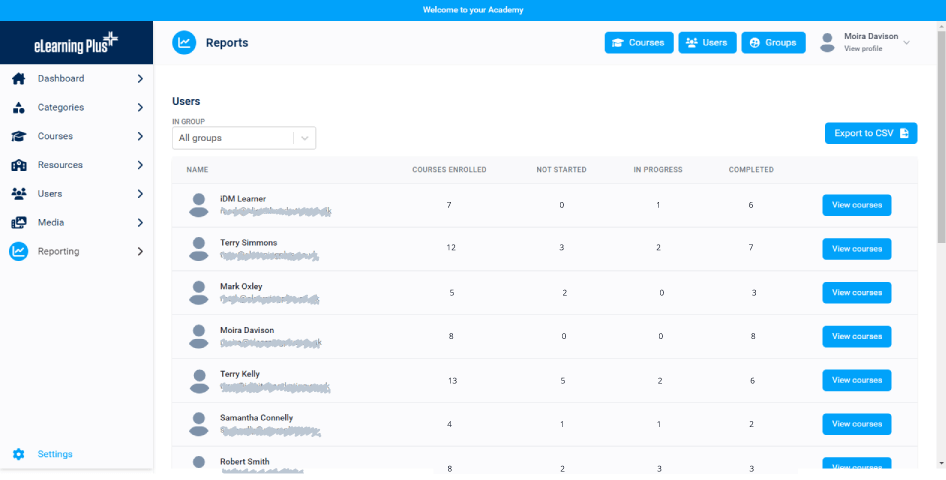946x480 pixels.
Task: Export the user report to CSV
Action: click(x=870, y=133)
